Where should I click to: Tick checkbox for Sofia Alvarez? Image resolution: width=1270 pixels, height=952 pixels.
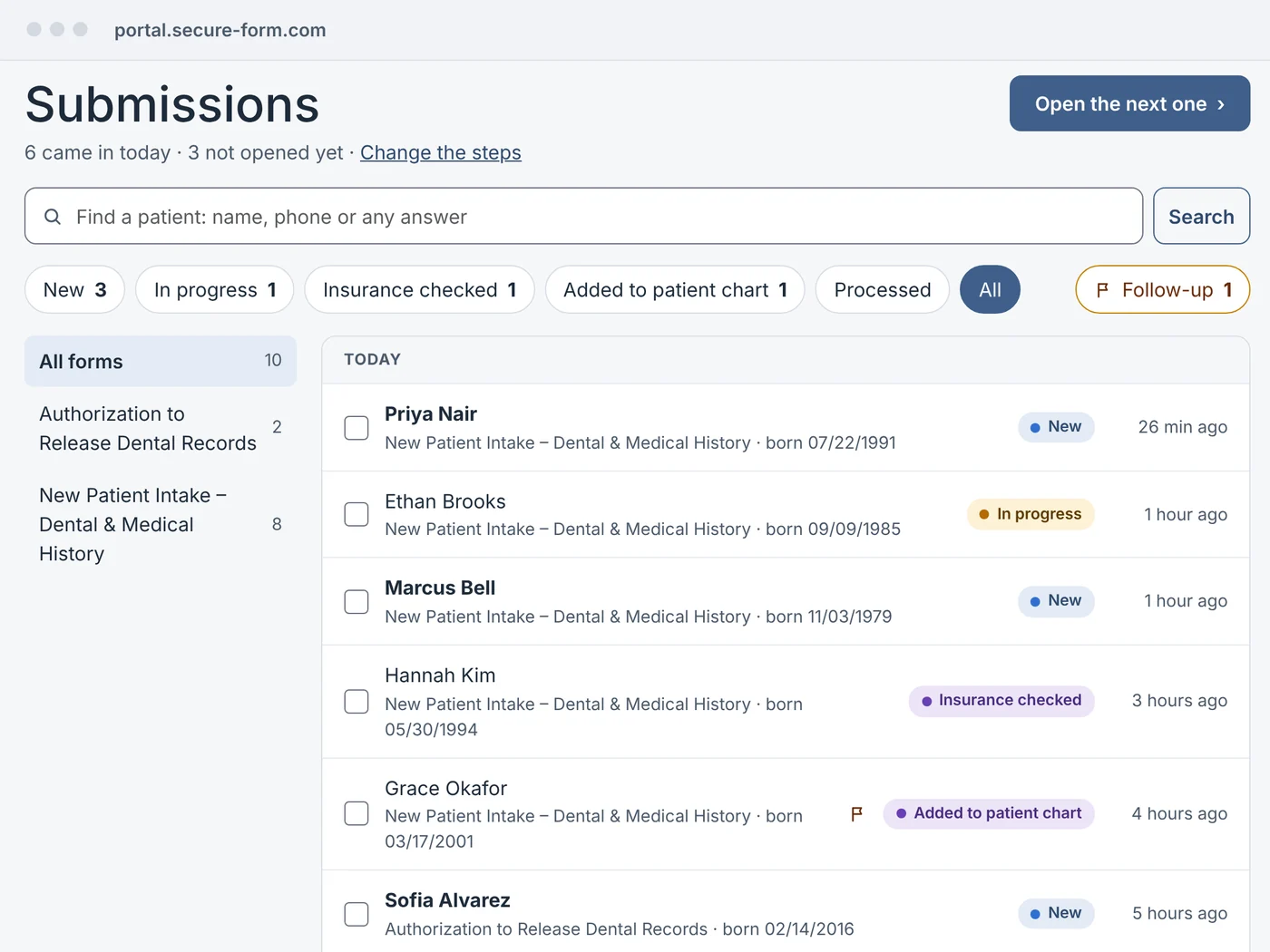(357, 914)
